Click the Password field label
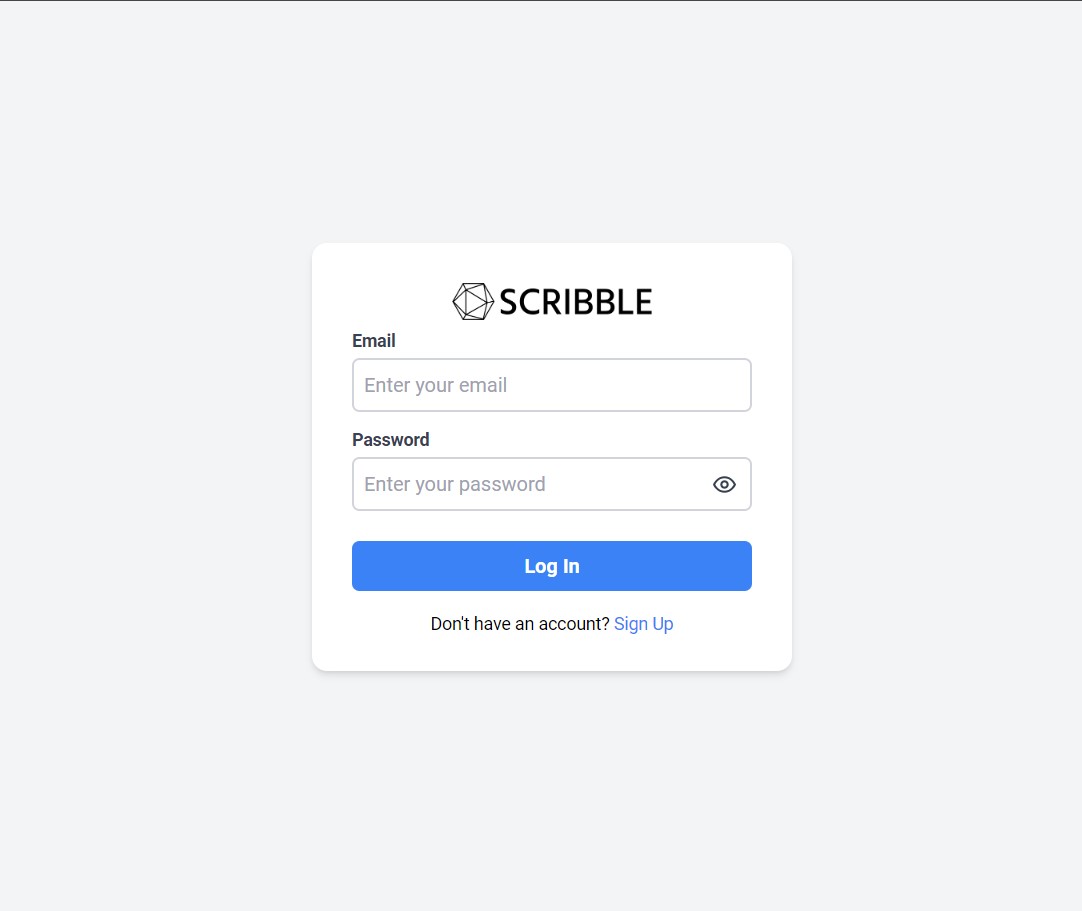 pos(390,440)
